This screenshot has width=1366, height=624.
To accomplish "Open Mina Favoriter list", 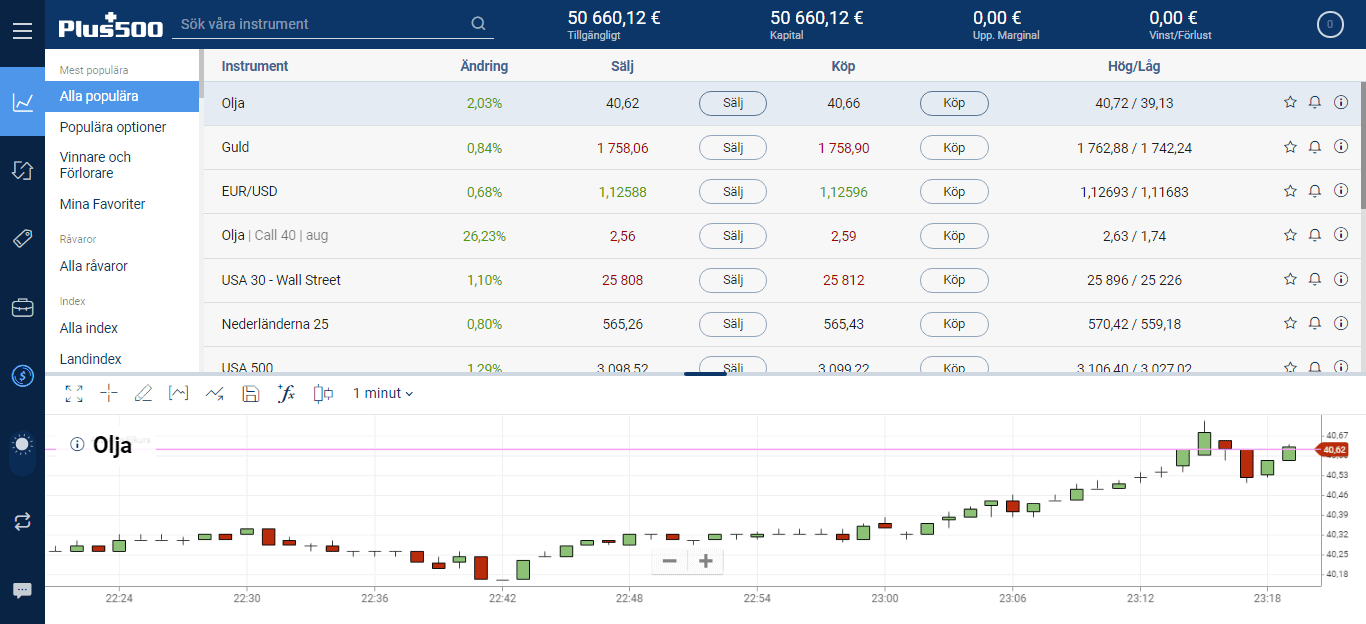I will (x=102, y=204).
